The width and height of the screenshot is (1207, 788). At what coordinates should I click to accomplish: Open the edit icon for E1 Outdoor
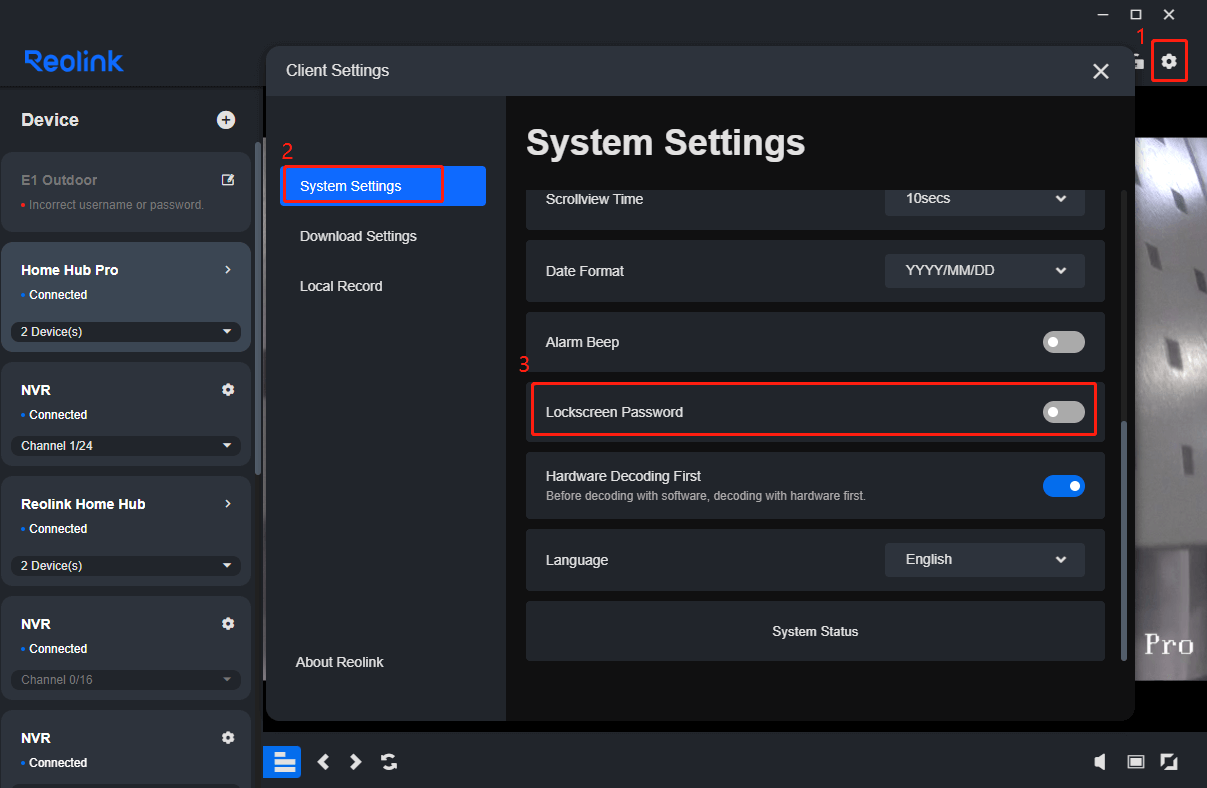[228, 180]
